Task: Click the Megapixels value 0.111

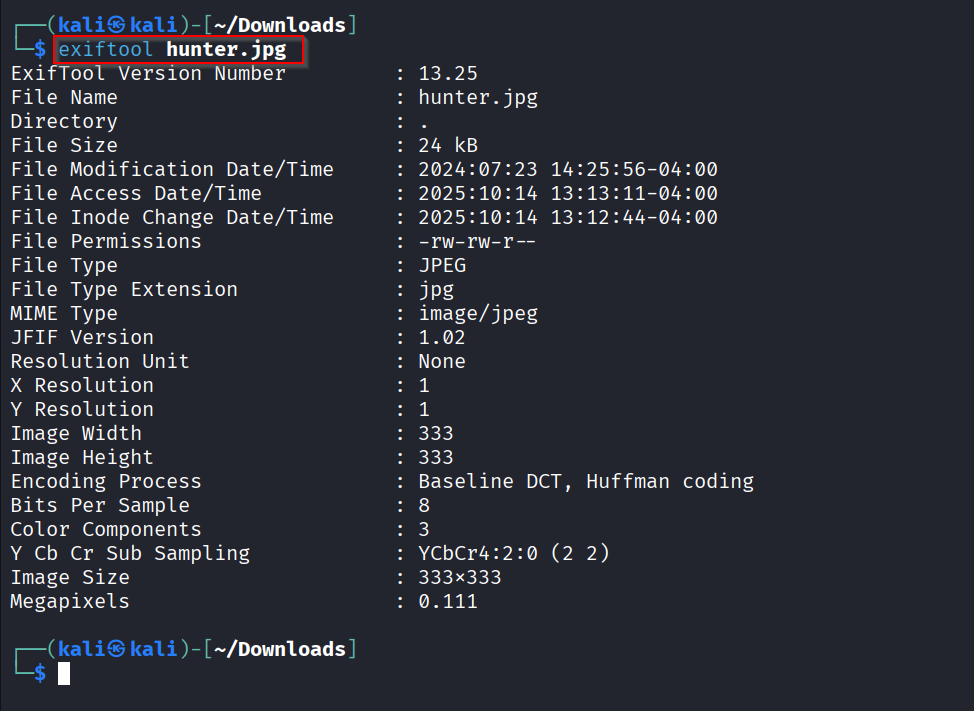Action: click(x=448, y=601)
